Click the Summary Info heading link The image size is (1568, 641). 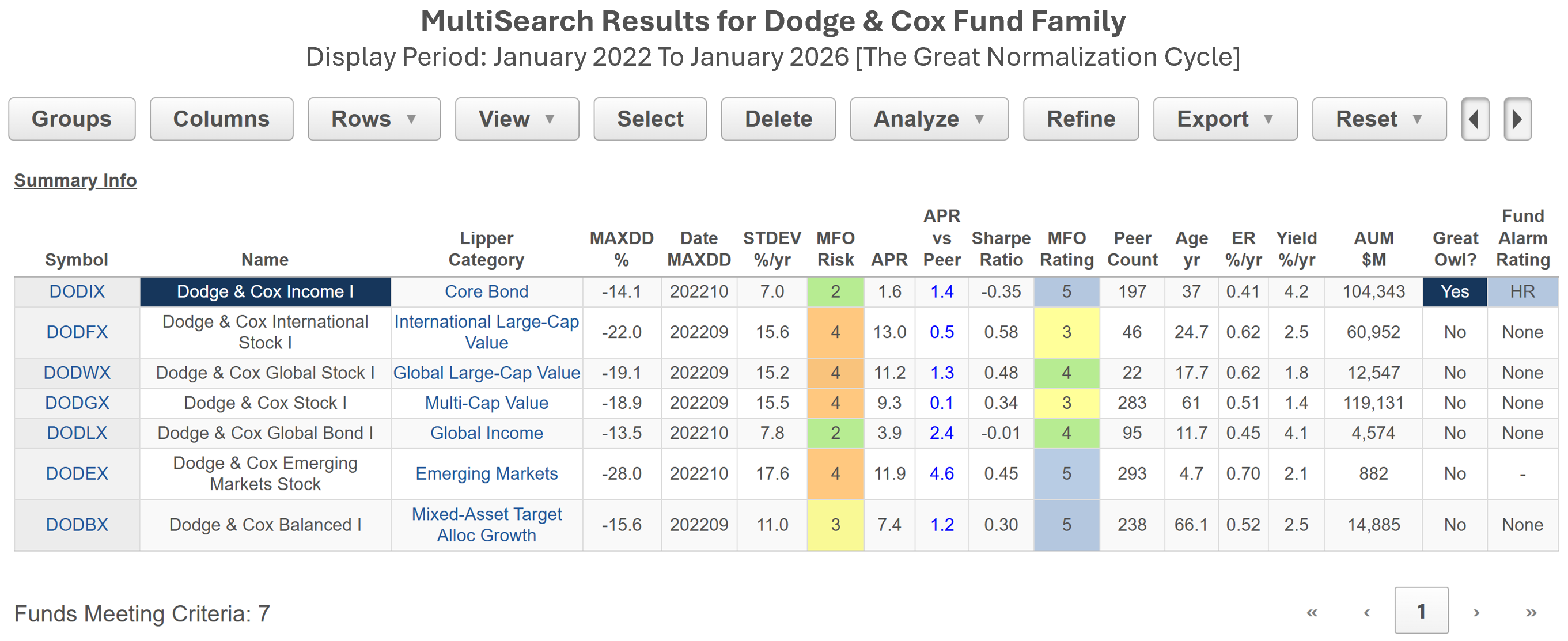[x=75, y=181]
